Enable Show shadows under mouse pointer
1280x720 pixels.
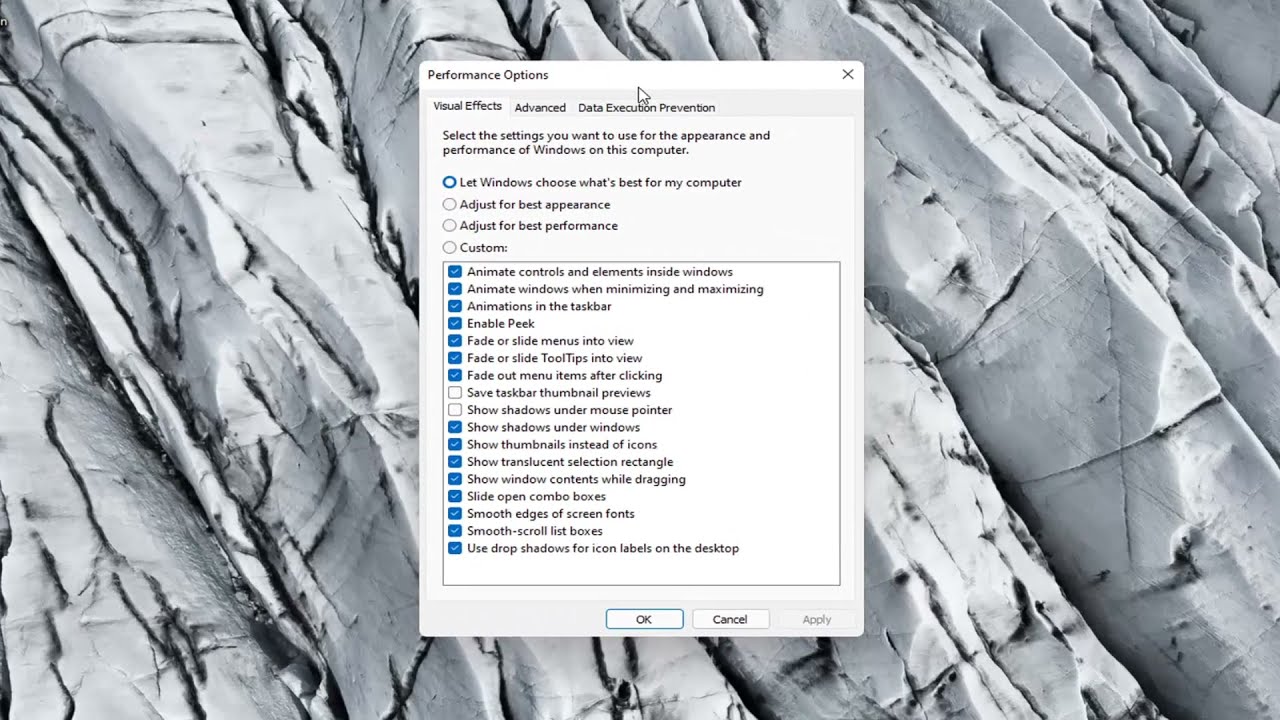point(455,410)
